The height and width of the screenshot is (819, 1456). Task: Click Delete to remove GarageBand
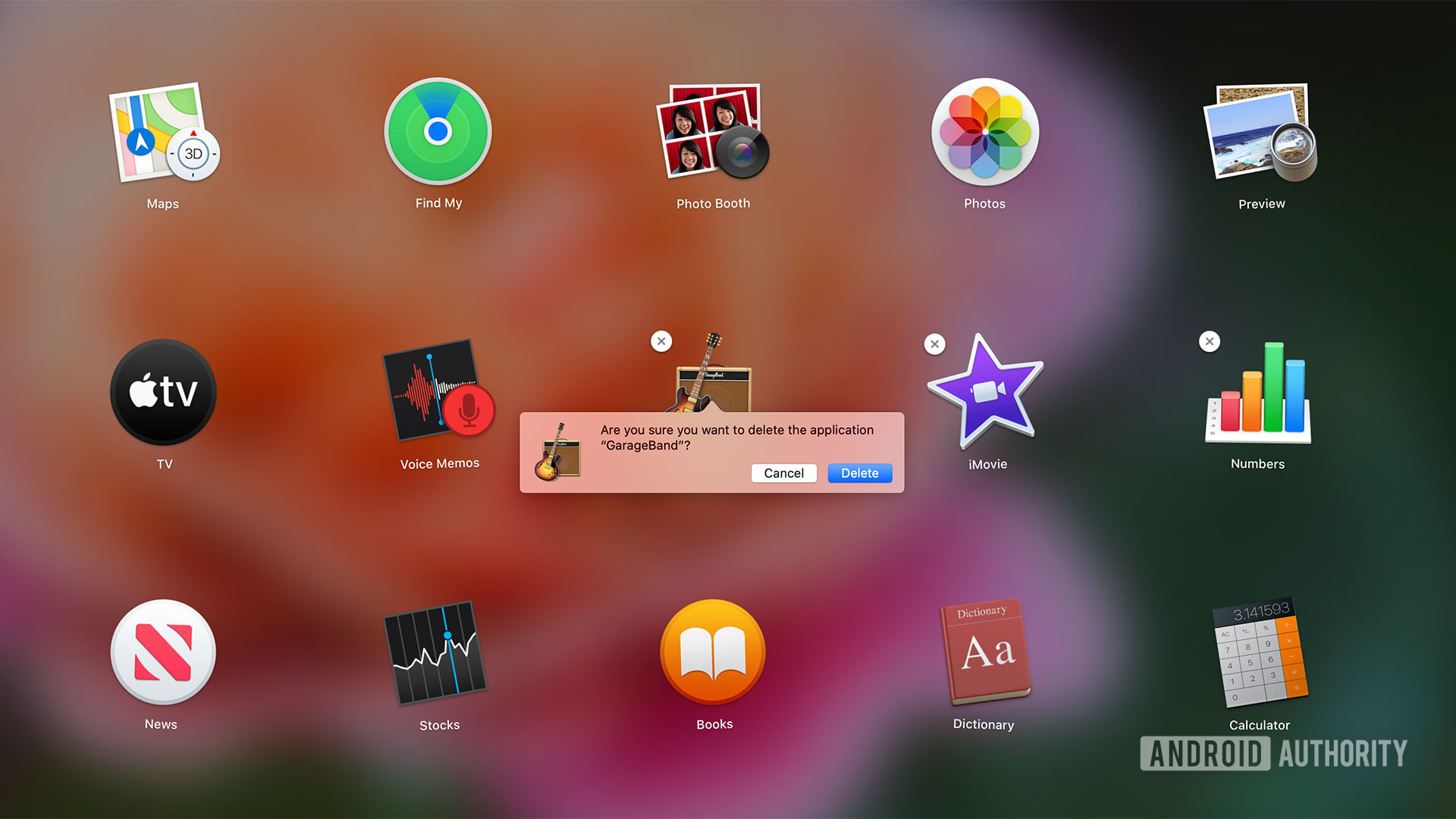tap(859, 473)
